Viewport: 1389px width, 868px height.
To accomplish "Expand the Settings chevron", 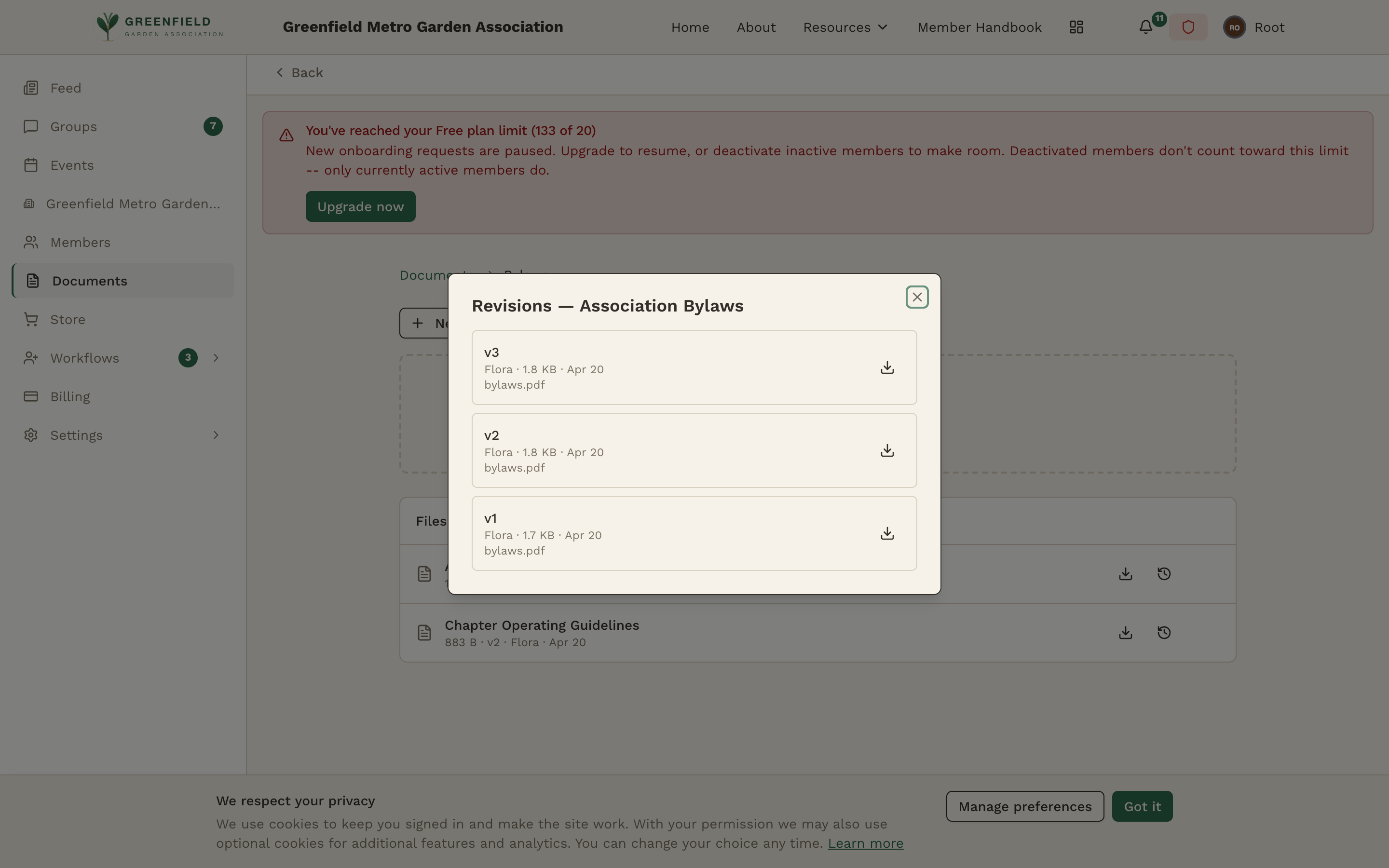I will 216,435.
